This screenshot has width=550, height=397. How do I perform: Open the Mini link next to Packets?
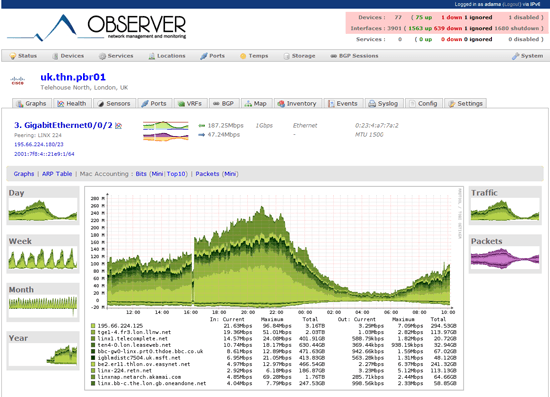coord(230,174)
